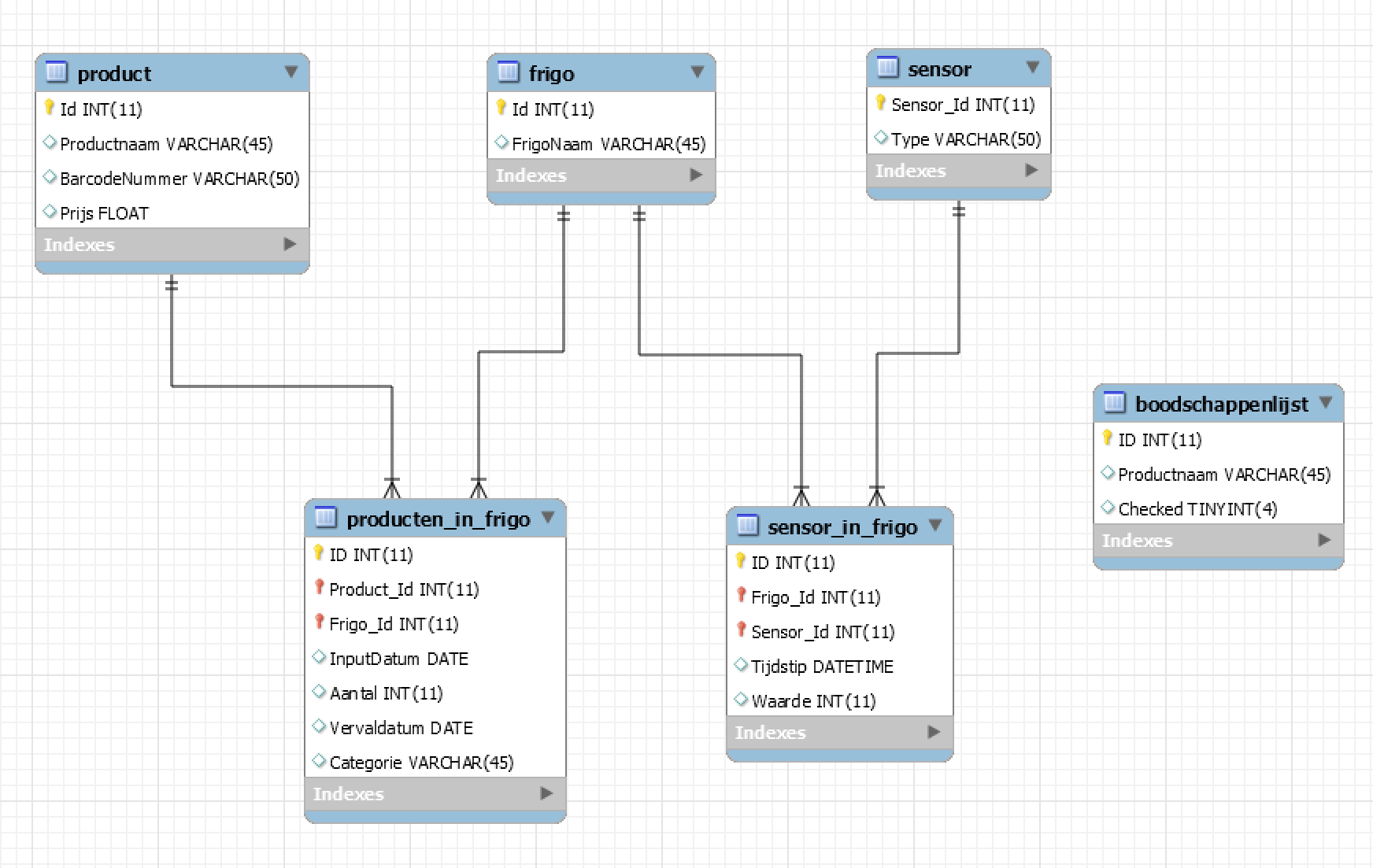The width and height of the screenshot is (1373, 868).
Task: Select frigo to sensor_in_frigo relationship line
Action: (720, 355)
